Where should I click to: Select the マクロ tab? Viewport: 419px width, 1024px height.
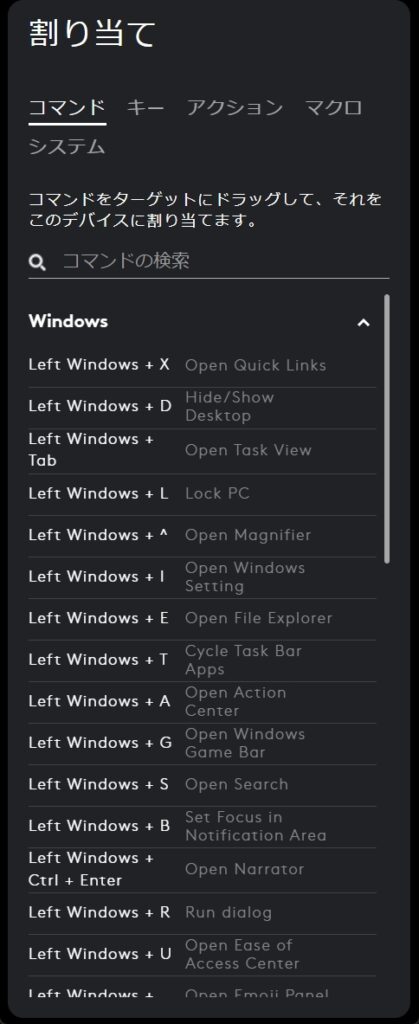334,108
